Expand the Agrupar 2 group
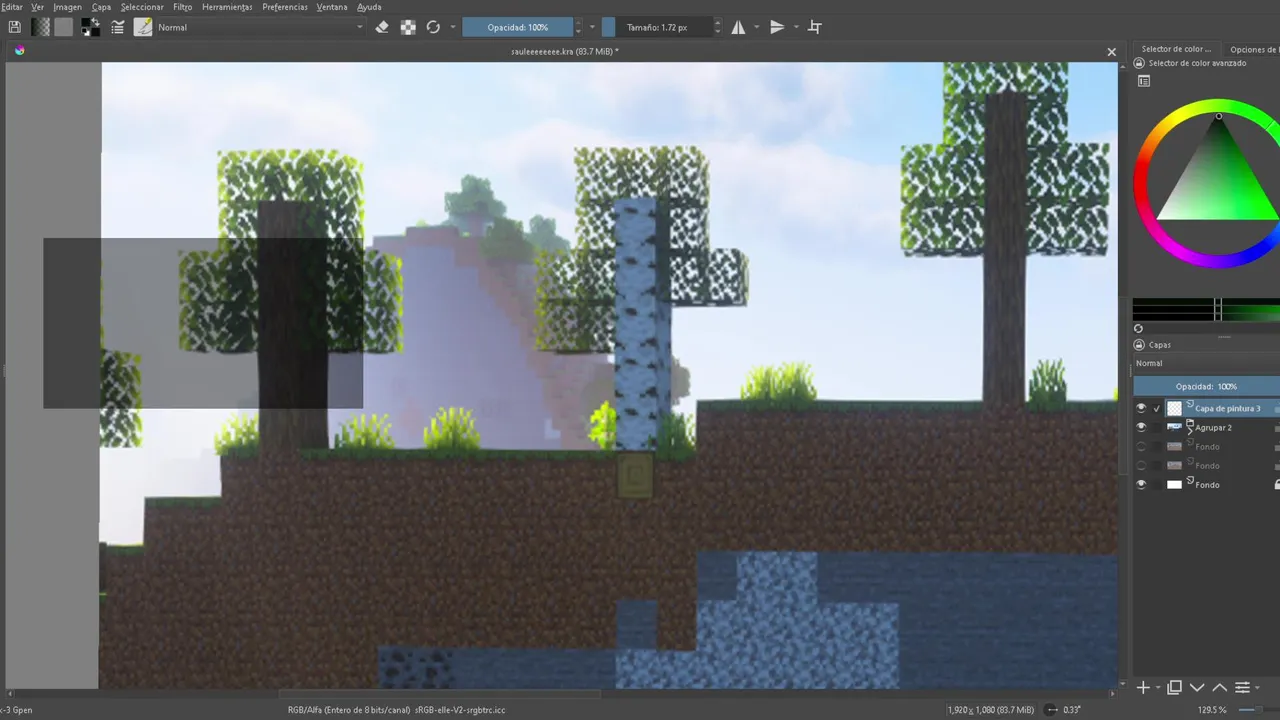 pyautogui.click(x=1190, y=430)
